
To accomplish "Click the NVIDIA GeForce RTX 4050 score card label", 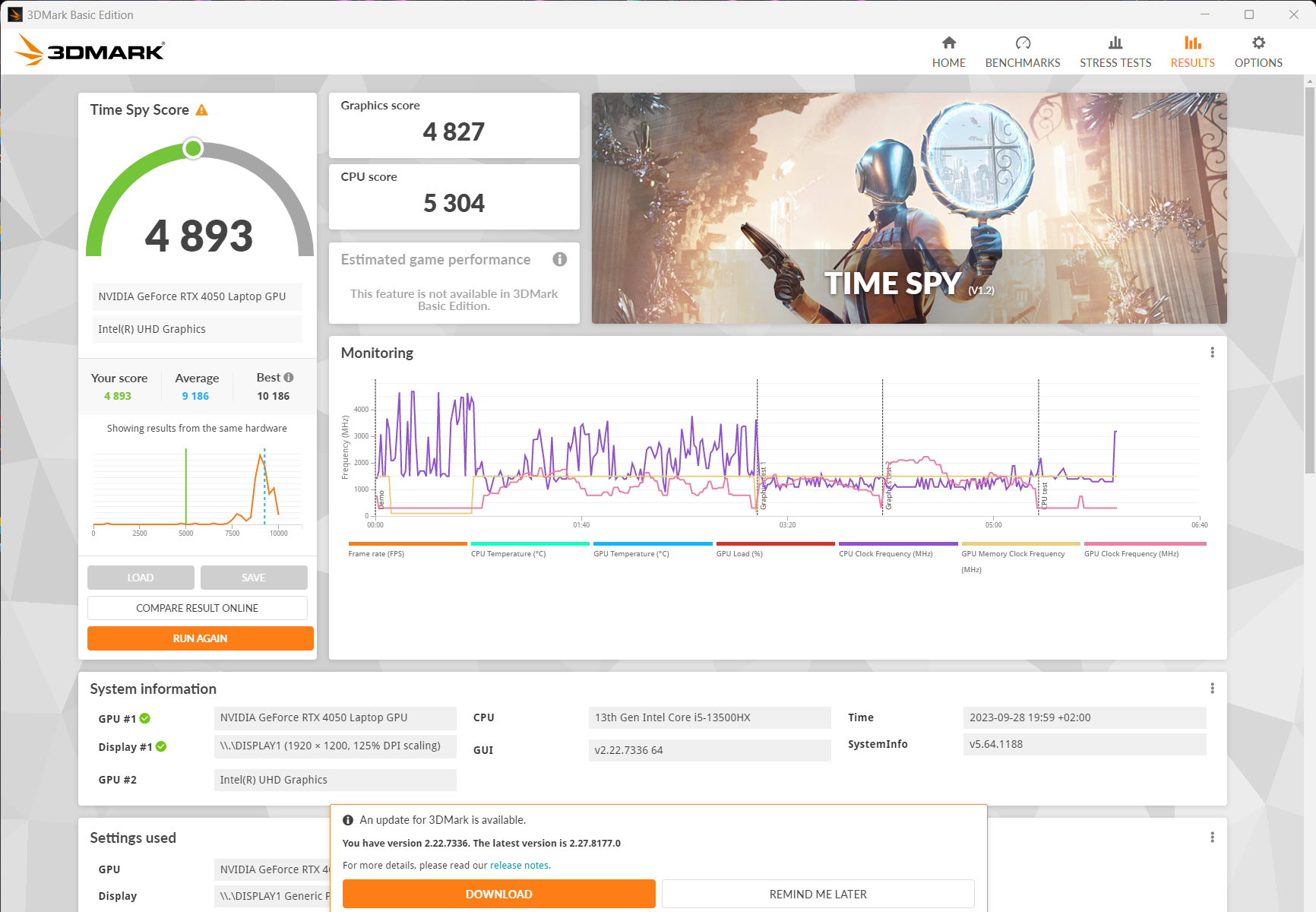I will click(198, 296).
